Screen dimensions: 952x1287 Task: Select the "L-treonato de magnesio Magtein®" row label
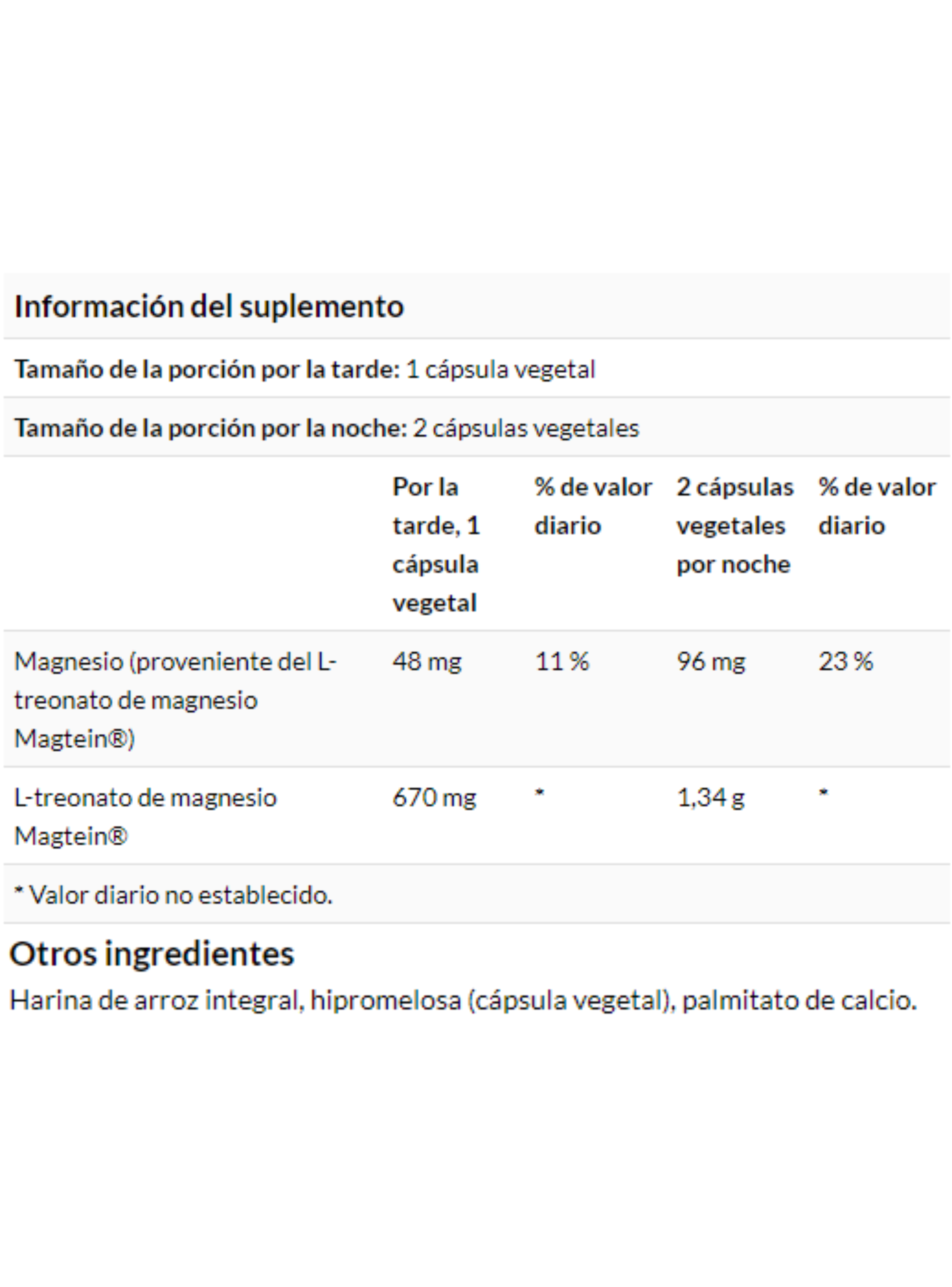coord(145,817)
